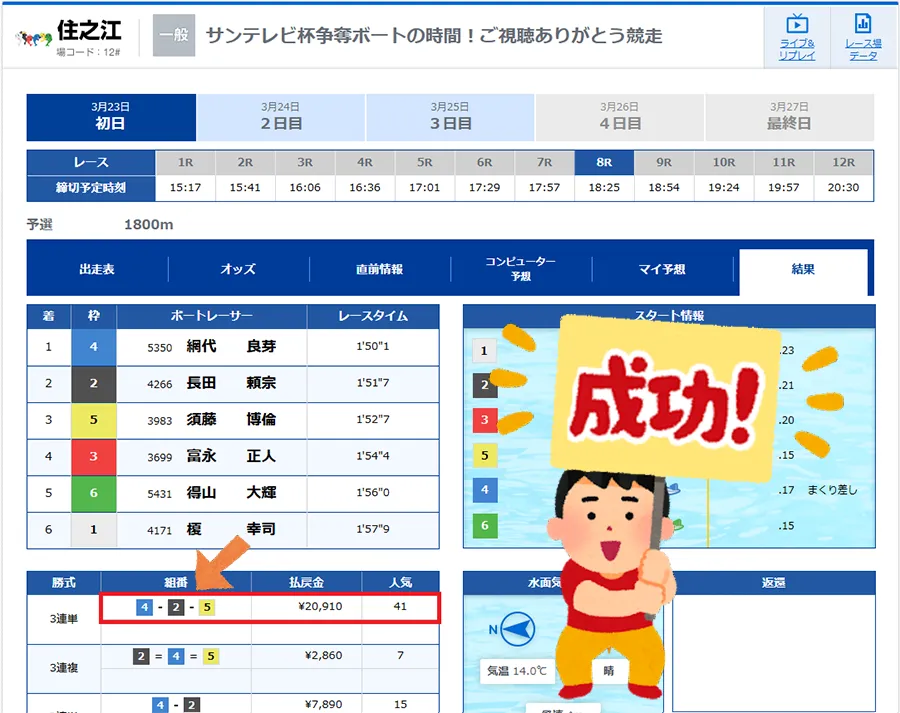Click the ライブ&リプレイ video icon

[797, 25]
